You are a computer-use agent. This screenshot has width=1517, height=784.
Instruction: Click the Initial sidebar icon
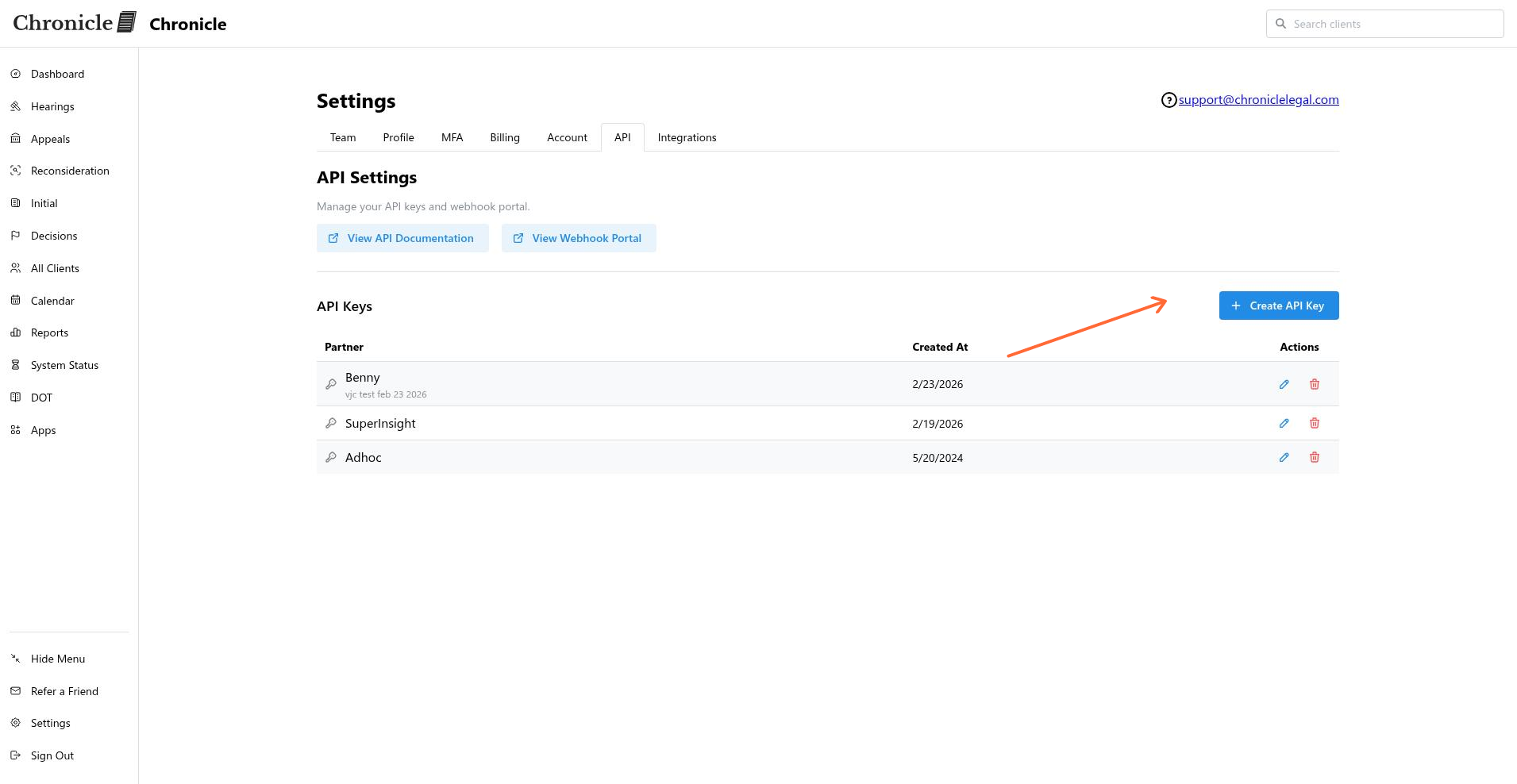pyautogui.click(x=15, y=203)
